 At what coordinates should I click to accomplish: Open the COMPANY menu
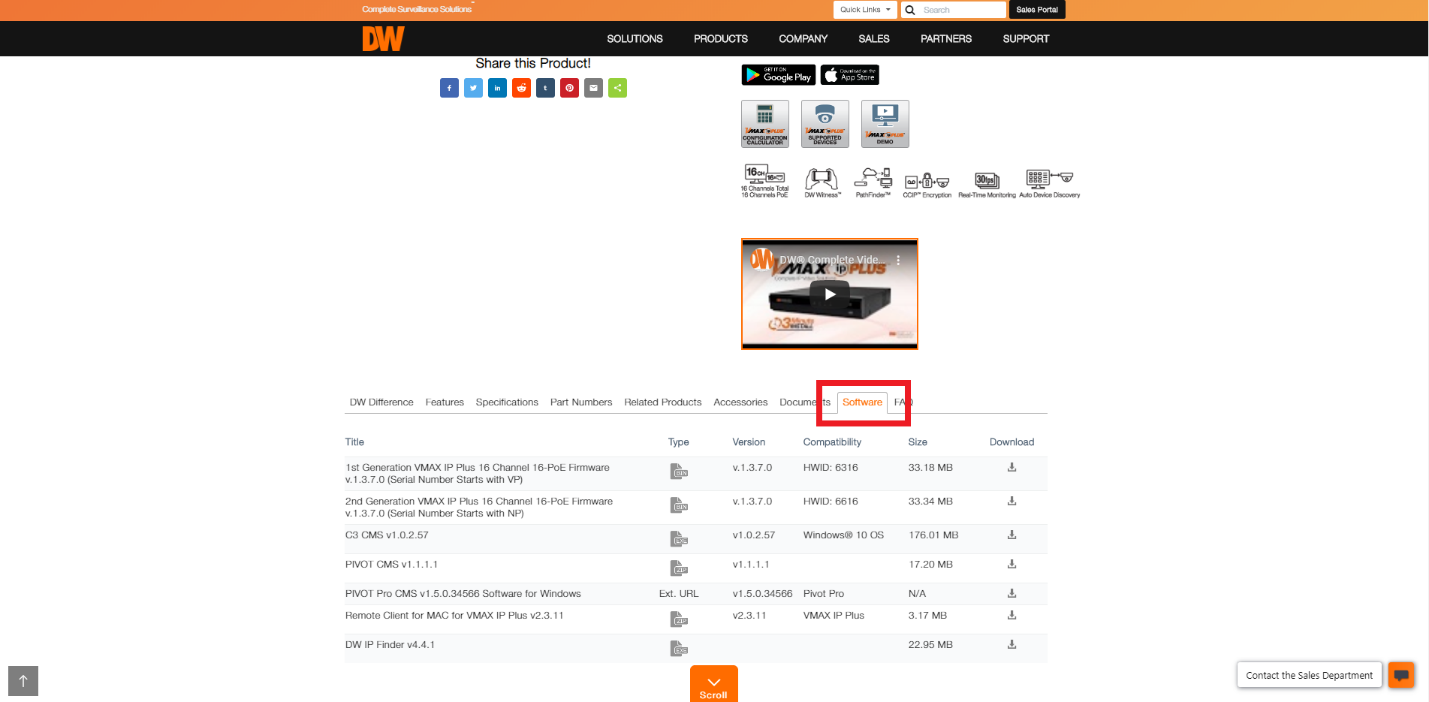pyautogui.click(x=803, y=39)
